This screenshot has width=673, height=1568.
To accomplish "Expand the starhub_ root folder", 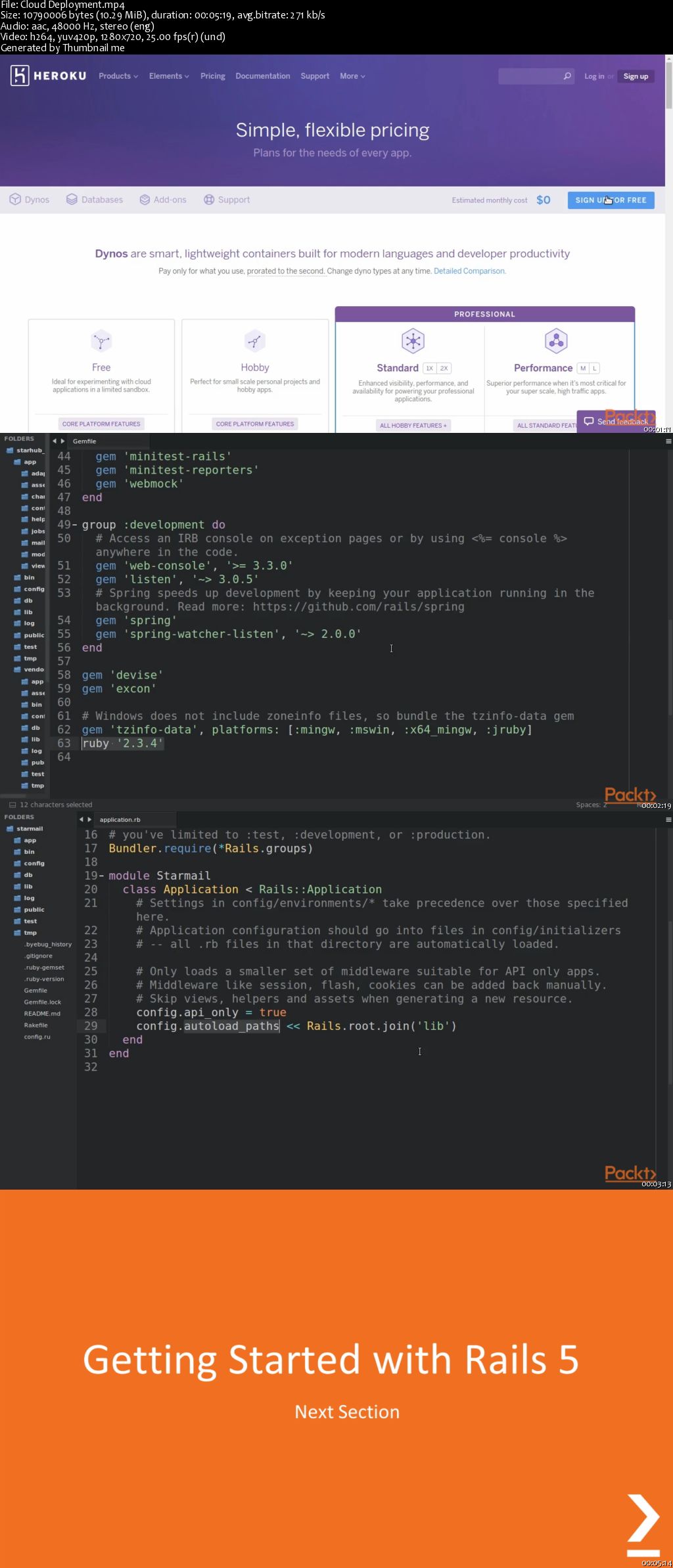I will (x=25, y=451).
